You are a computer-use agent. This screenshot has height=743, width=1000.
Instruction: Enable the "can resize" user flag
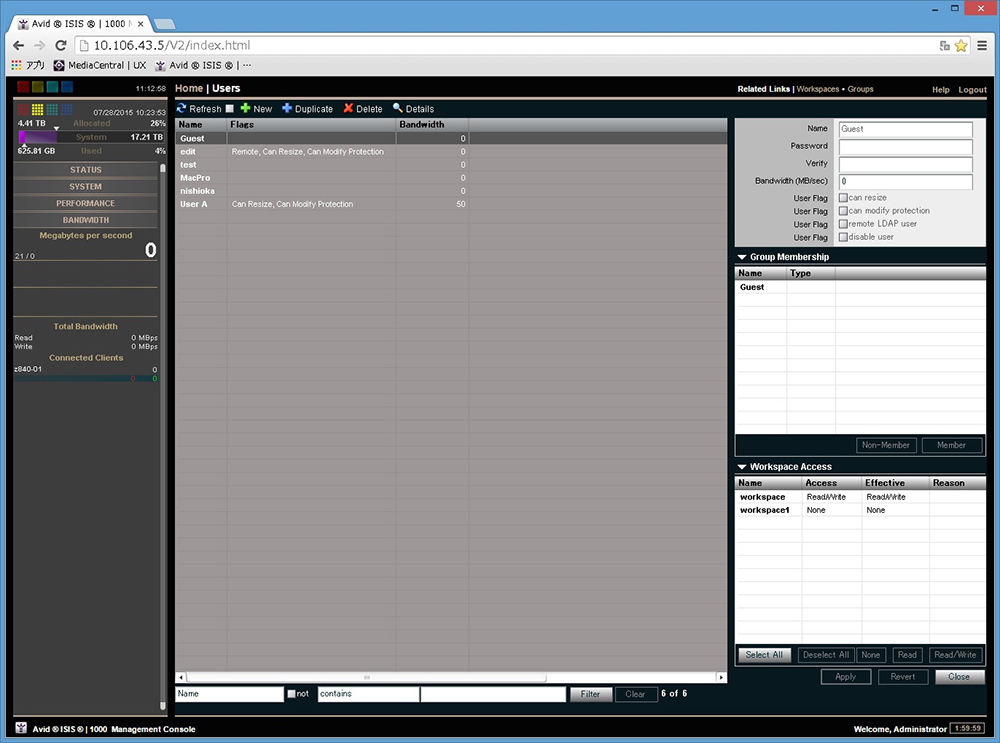point(843,198)
